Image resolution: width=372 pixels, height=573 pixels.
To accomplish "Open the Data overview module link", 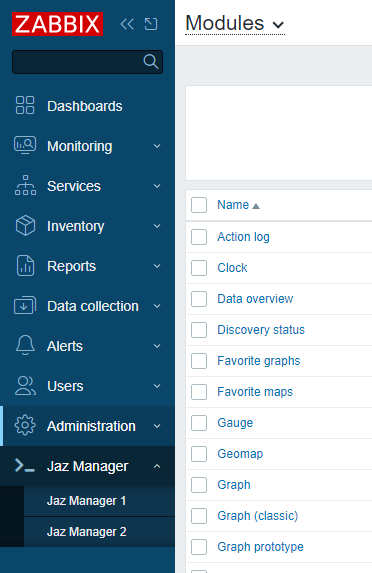I will pyautogui.click(x=255, y=299).
